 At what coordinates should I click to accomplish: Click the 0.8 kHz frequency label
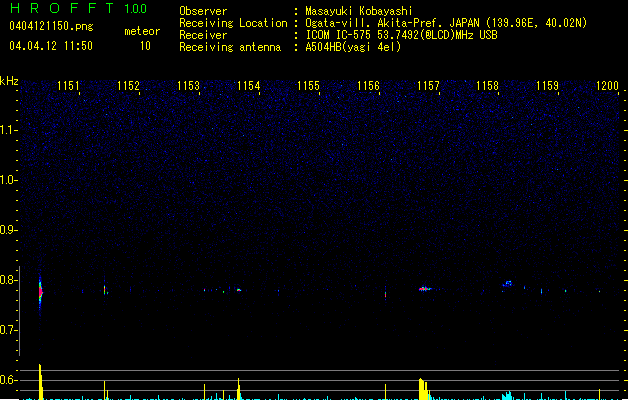click(8, 280)
